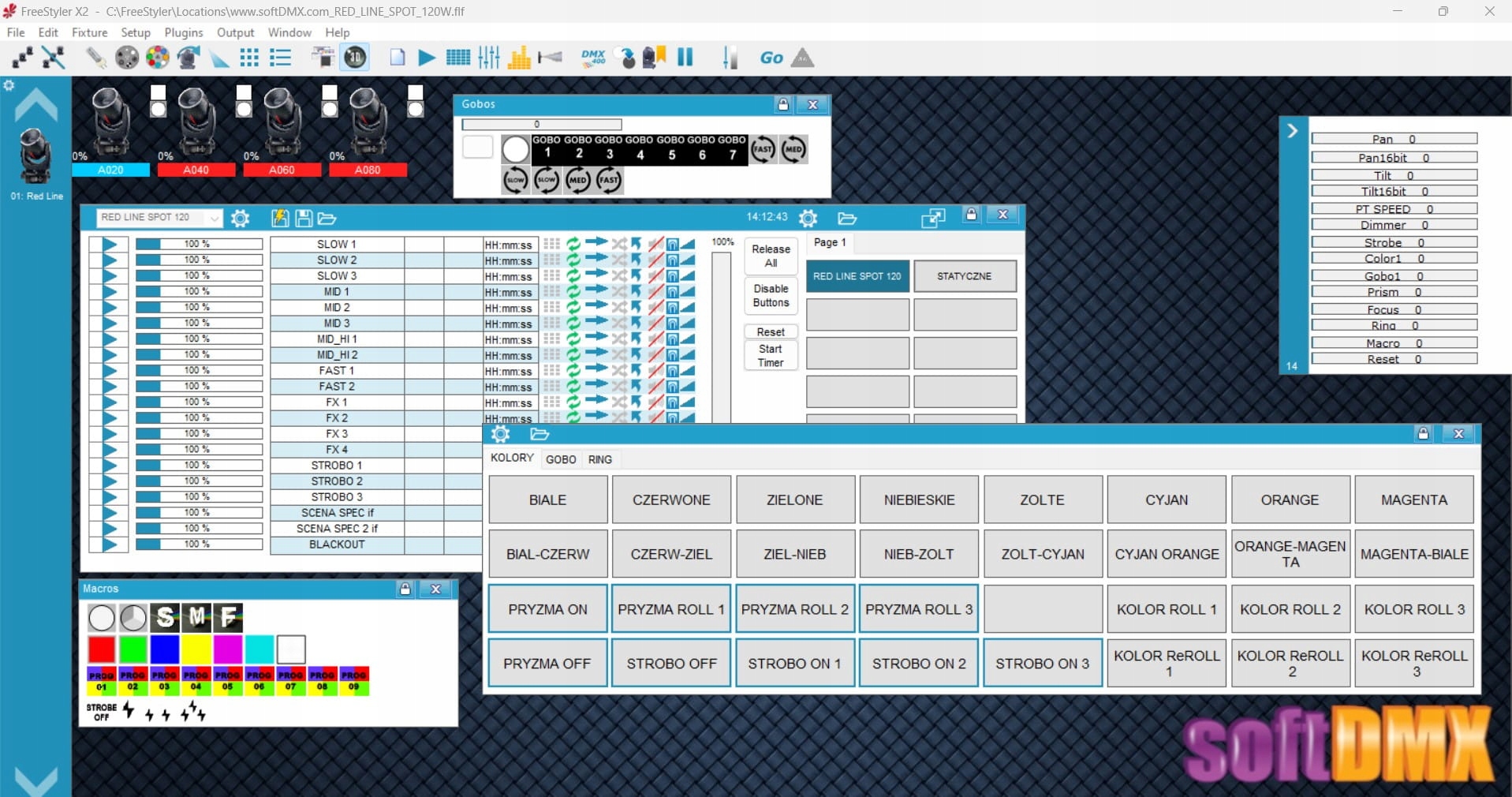This screenshot has height=797, width=1512.
Task: Click the CZERWONE color button
Action: (x=672, y=500)
